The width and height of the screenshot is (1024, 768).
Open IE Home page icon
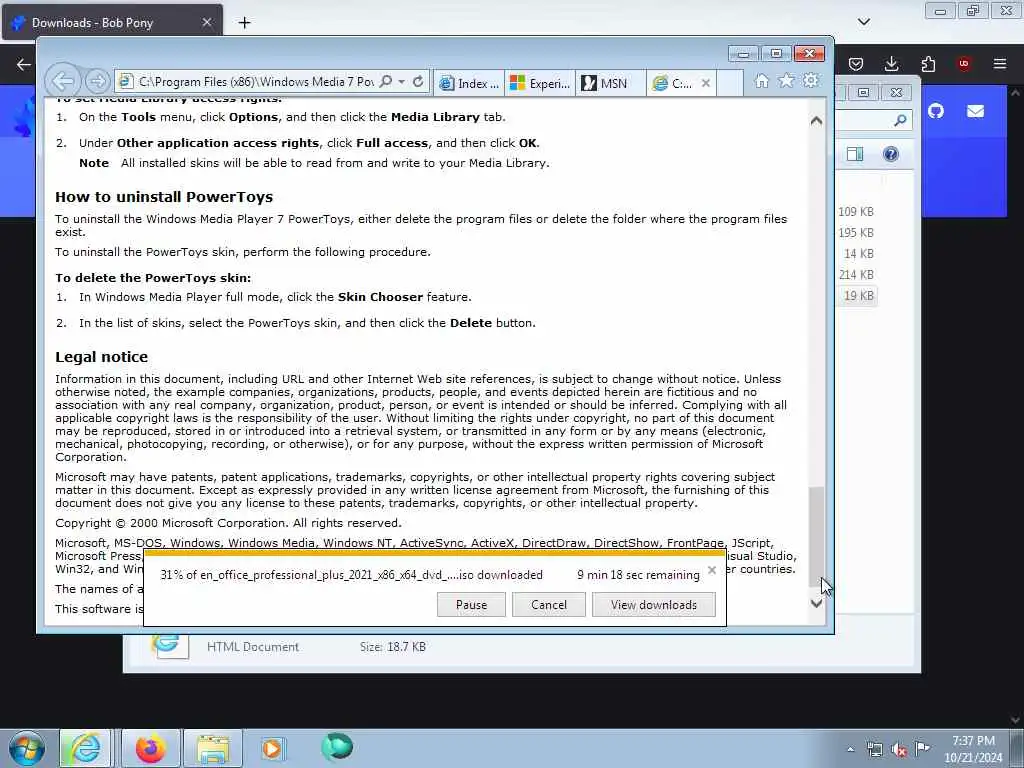761,81
